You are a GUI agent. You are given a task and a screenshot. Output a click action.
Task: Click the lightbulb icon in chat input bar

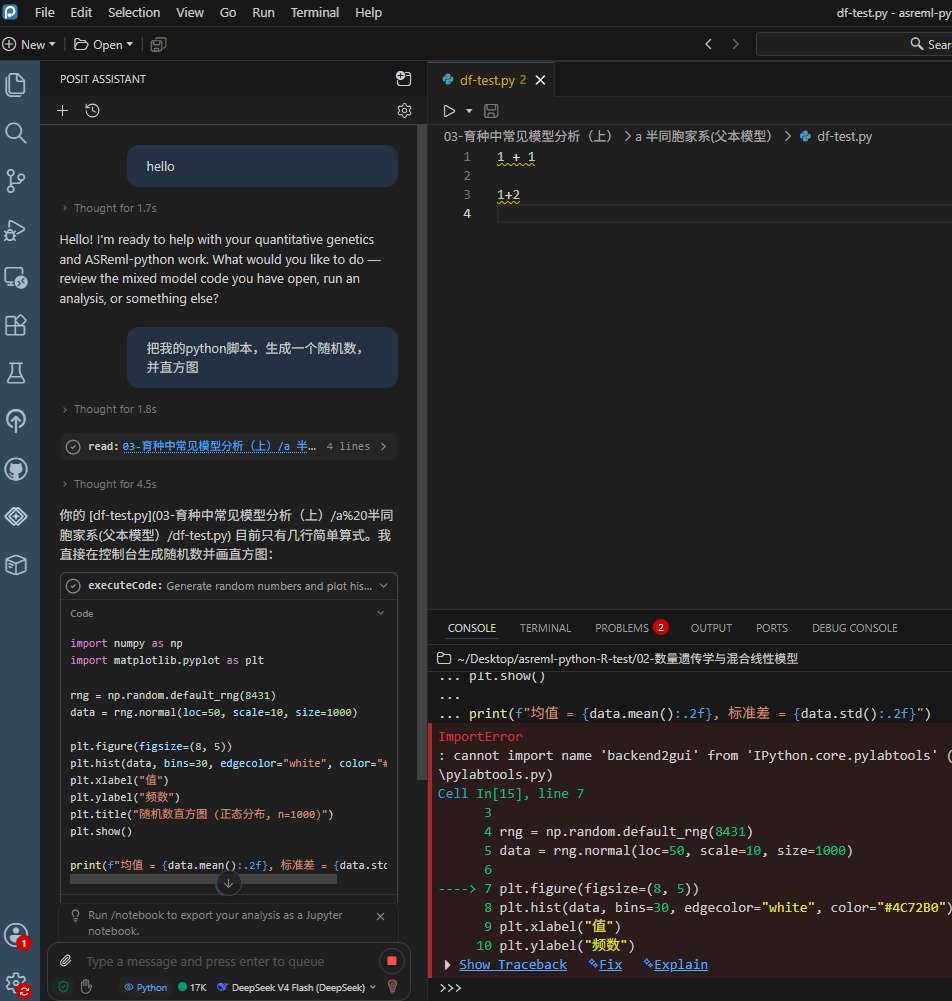[393, 987]
